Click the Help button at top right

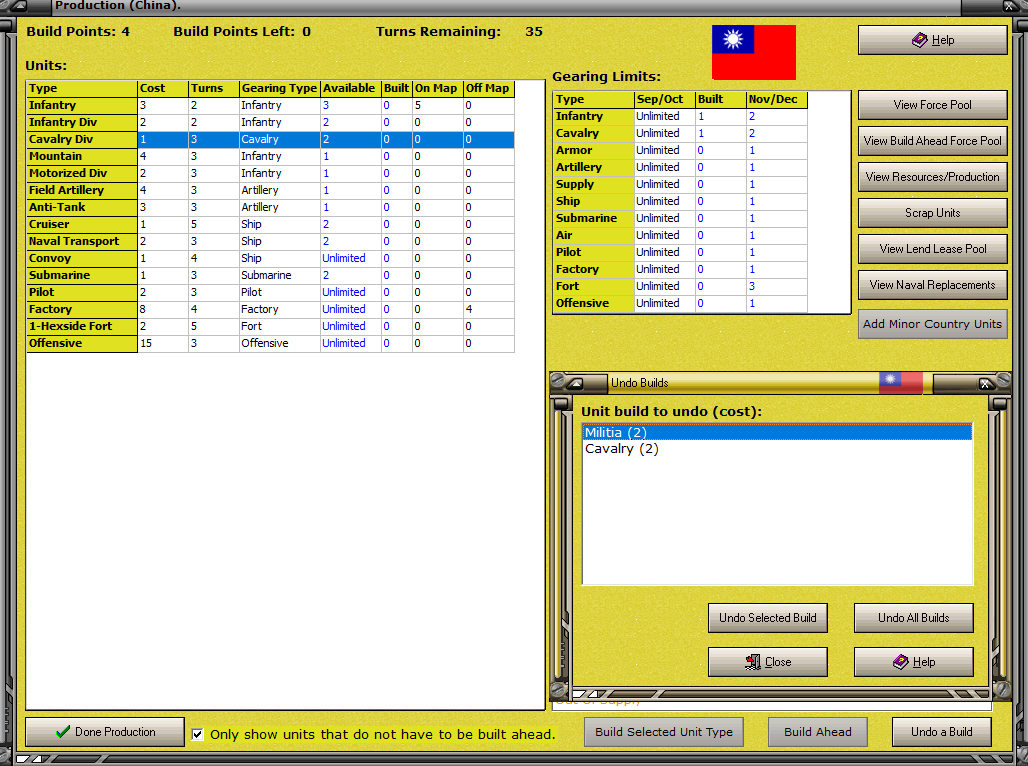(x=932, y=40)
